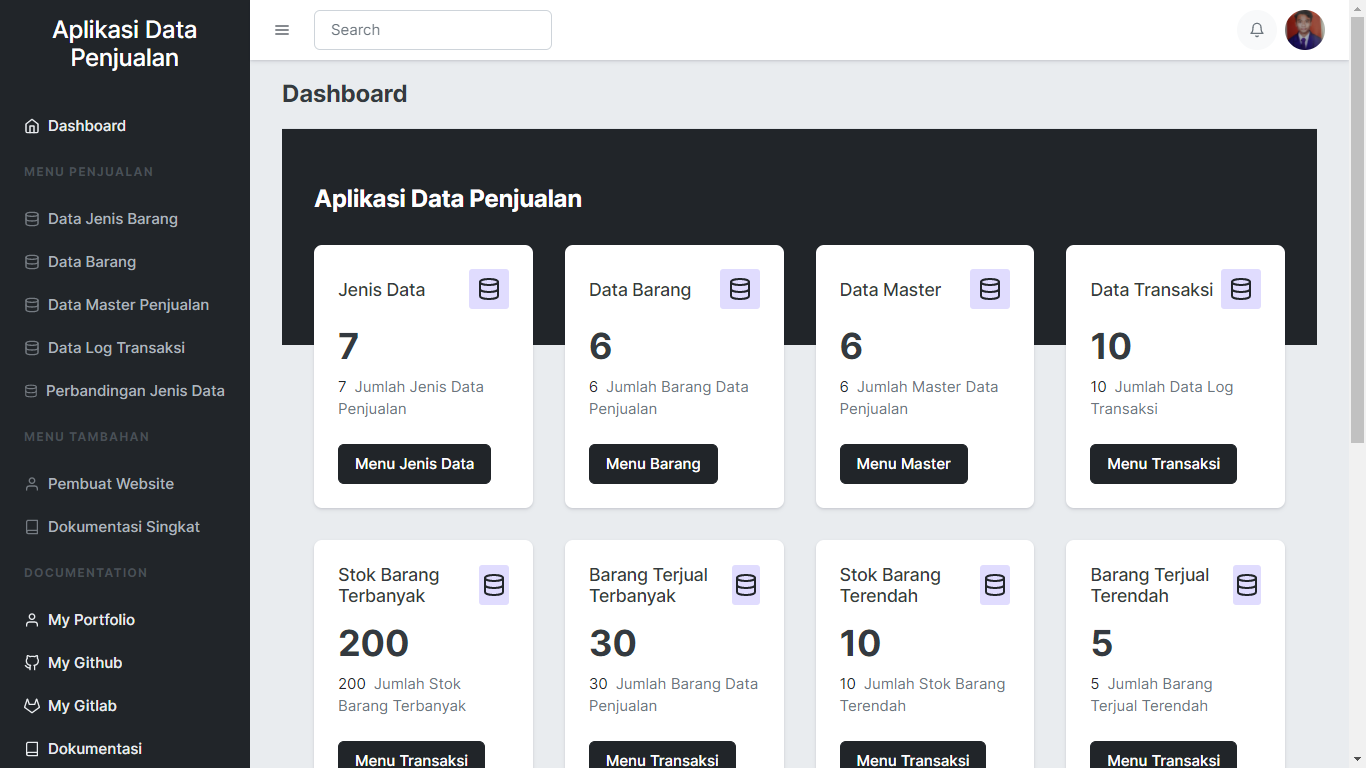Click the '10 Jumlah Data Log Transaksi' text
Viewport: 1366px width, 768px height.
(1162, 398)
